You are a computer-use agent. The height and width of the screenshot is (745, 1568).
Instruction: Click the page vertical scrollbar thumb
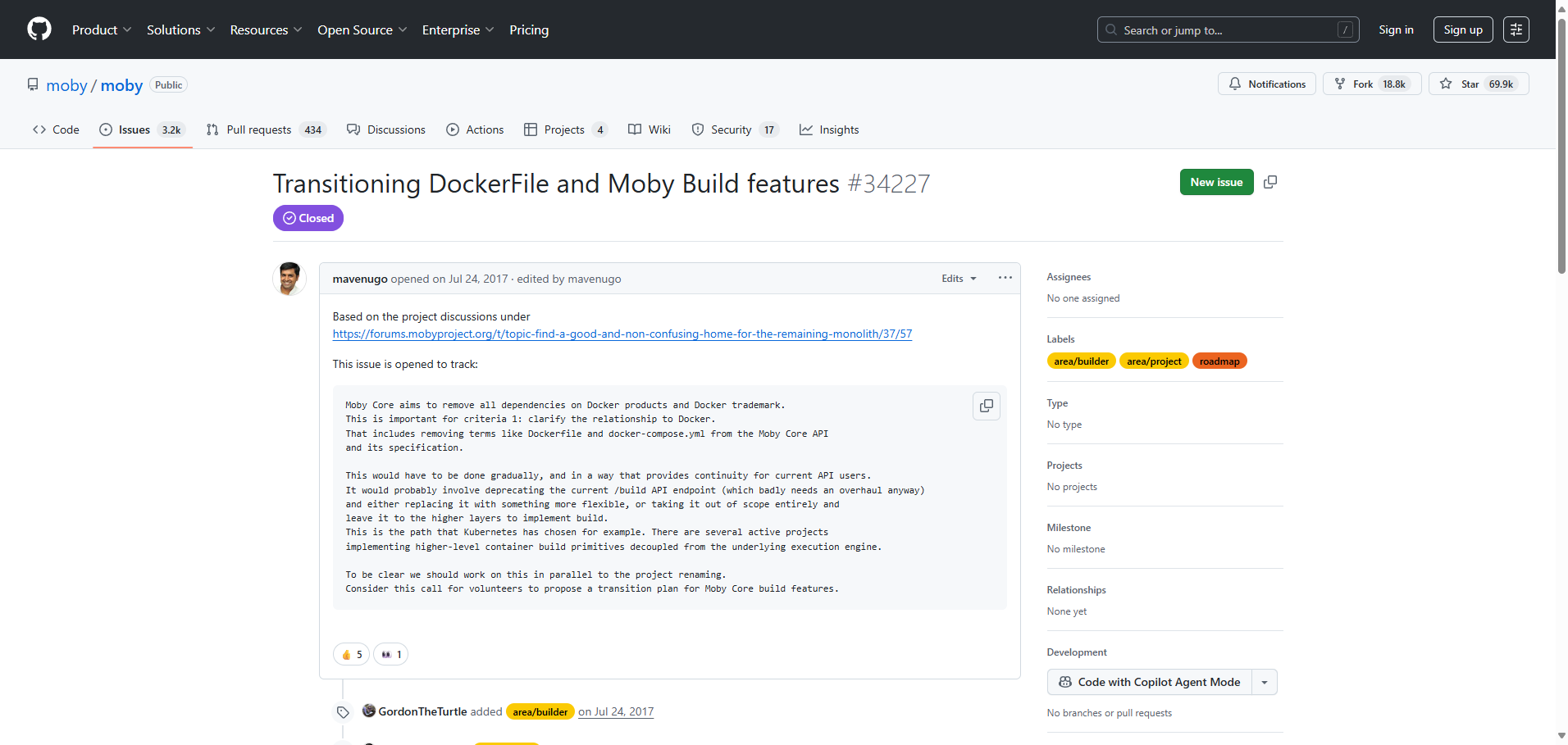(1561, 148)
